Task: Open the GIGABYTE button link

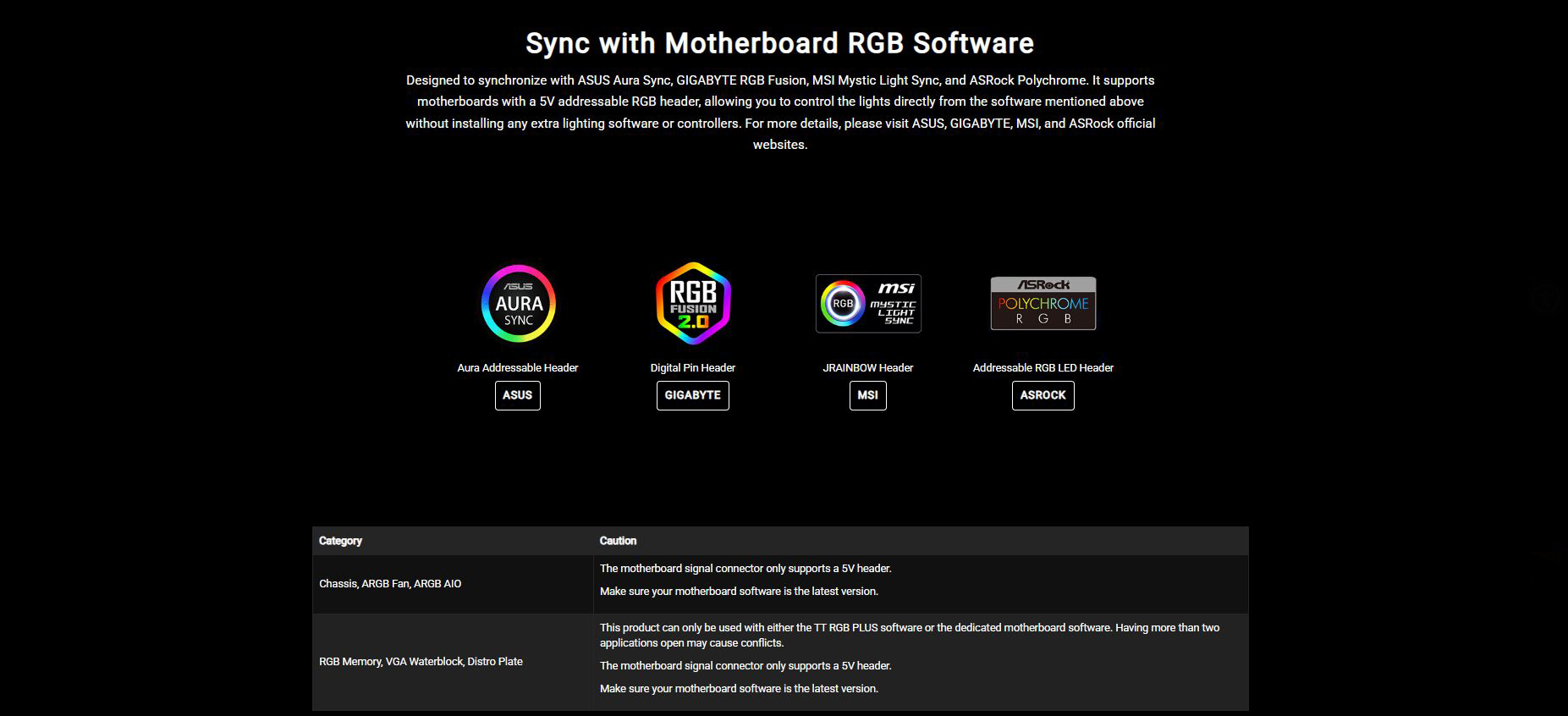Action: pos(693,395)
